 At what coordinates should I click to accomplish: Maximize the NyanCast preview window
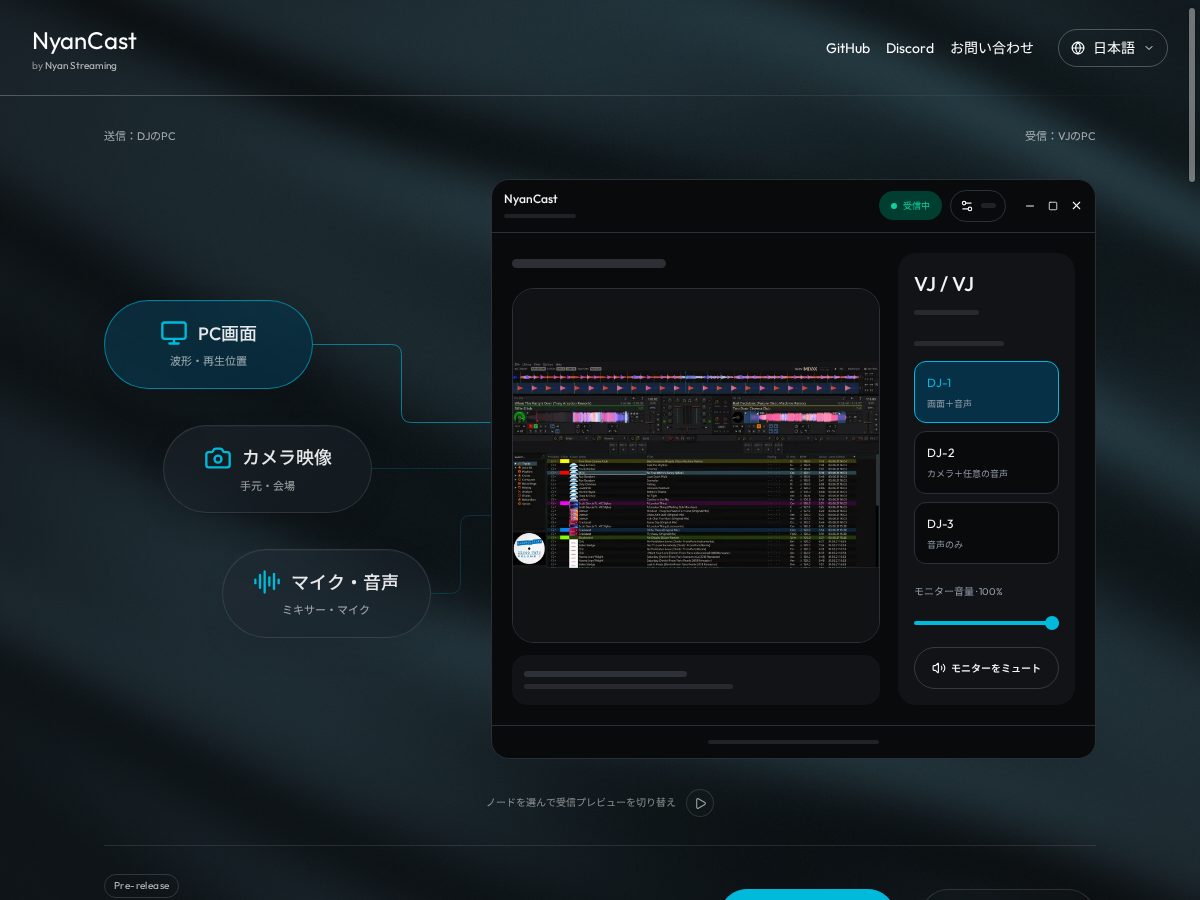(x=1053, y=206)
